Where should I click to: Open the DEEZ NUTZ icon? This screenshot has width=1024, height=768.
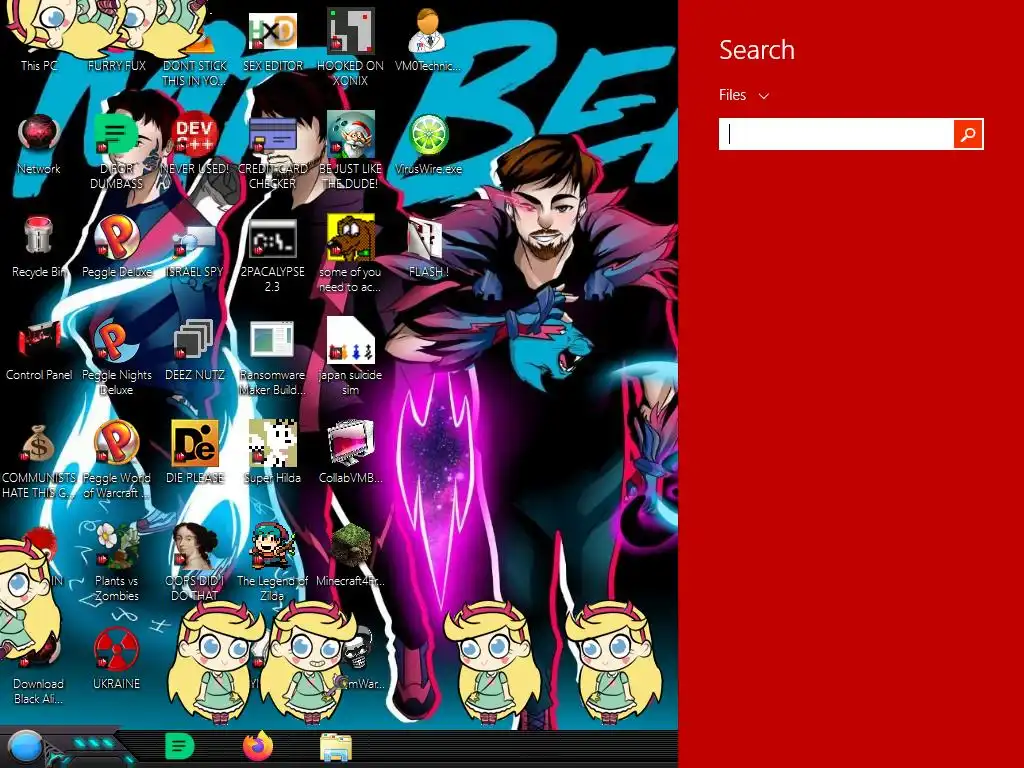click(194, 340)
